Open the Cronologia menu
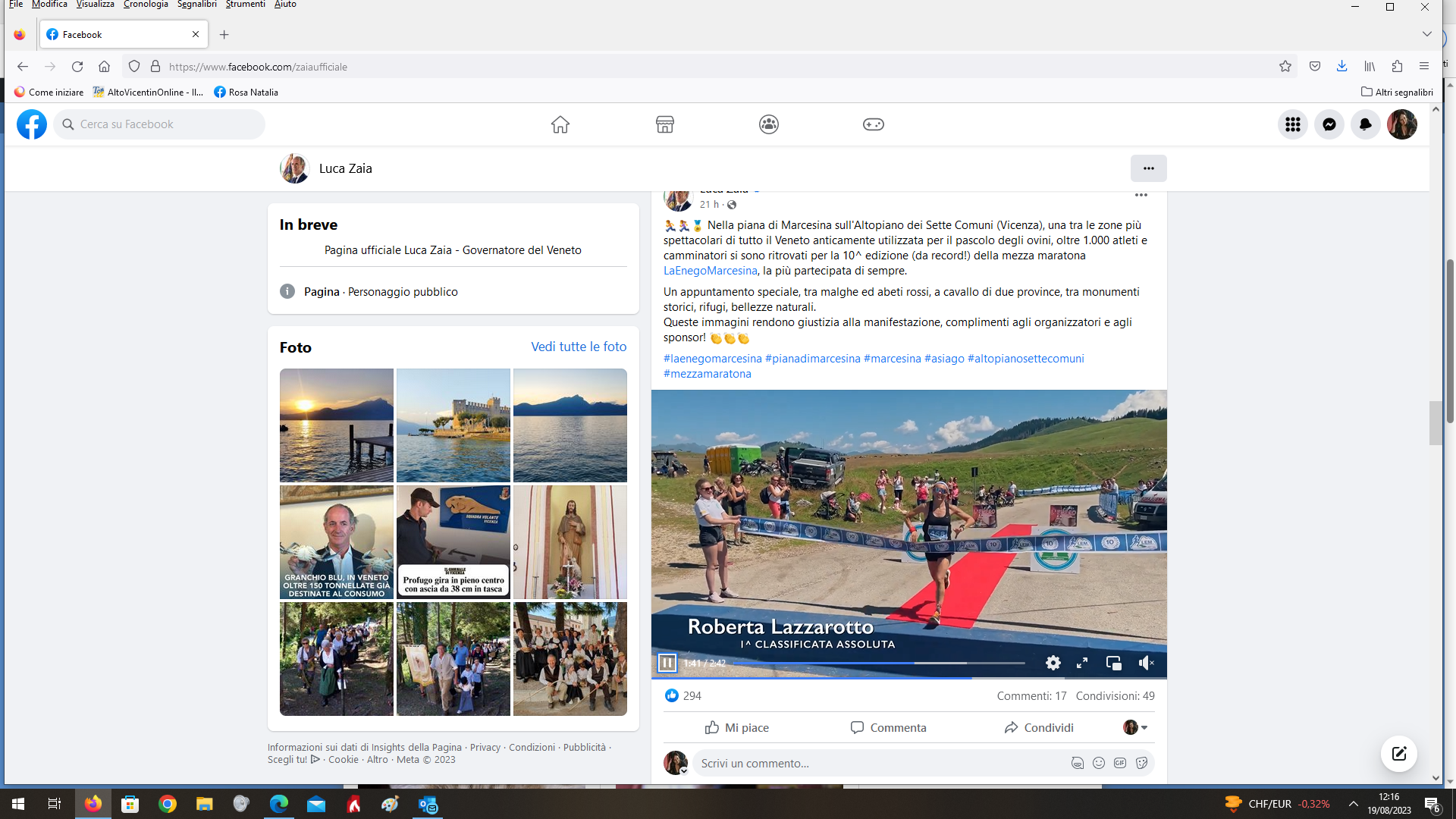Image resolution: width=1456 pixels, height=819 pixels. point(146,5)
